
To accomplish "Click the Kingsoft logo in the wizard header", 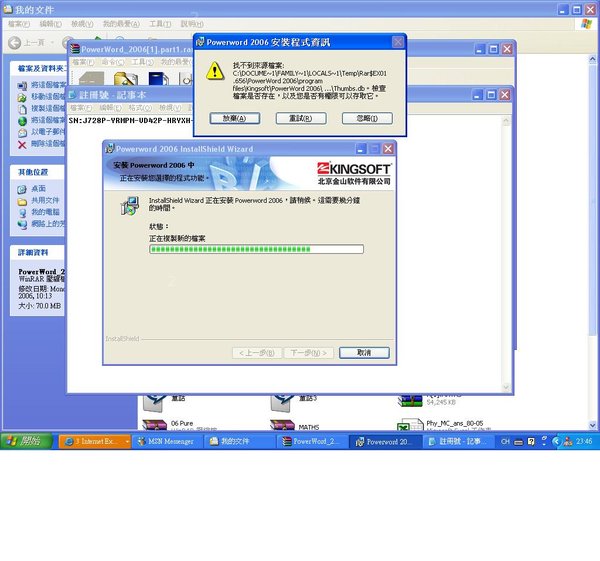I will coord(354,173).
